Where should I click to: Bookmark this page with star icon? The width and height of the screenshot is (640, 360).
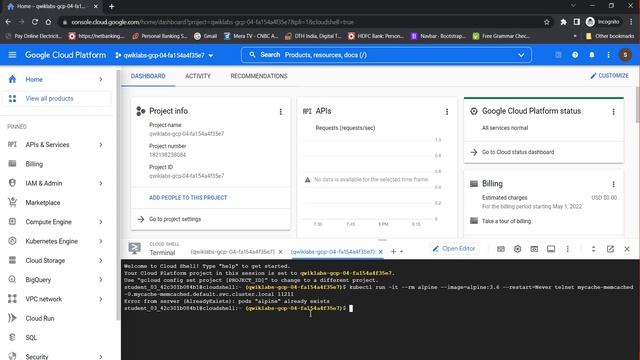click(x=547, y=22)
